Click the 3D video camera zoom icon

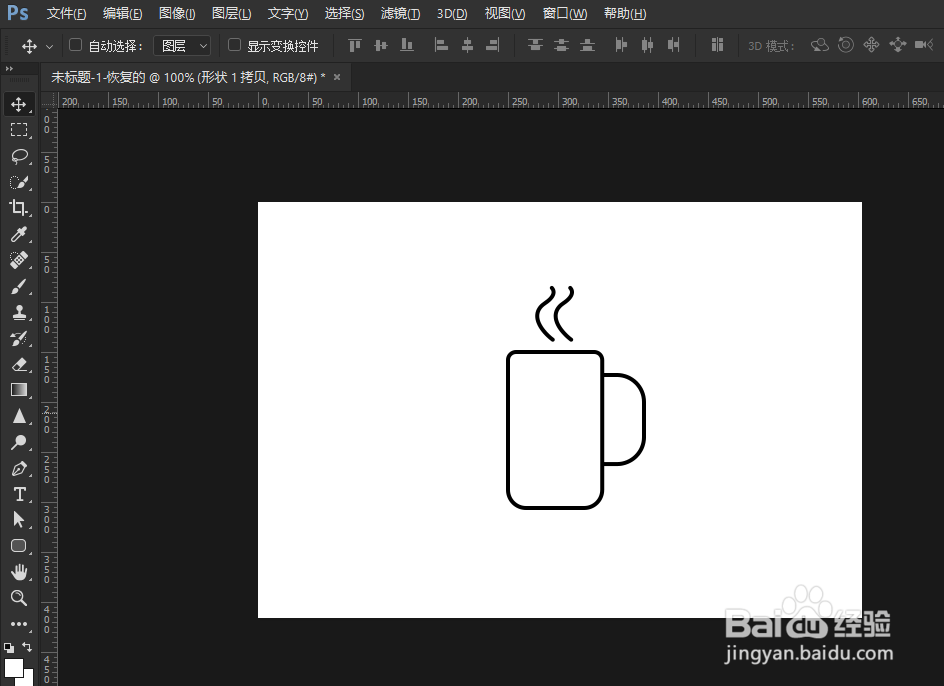(924, 45)
